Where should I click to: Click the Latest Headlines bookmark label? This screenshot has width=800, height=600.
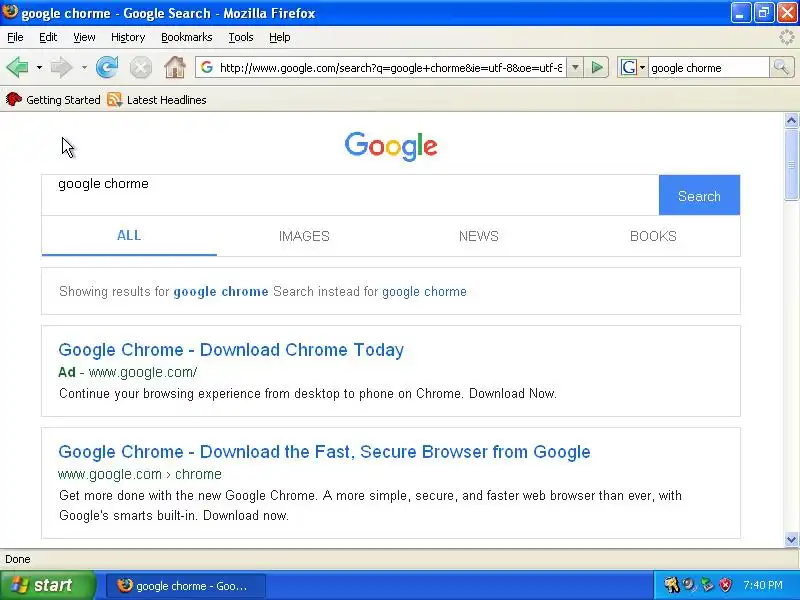[x=166, y=100]
